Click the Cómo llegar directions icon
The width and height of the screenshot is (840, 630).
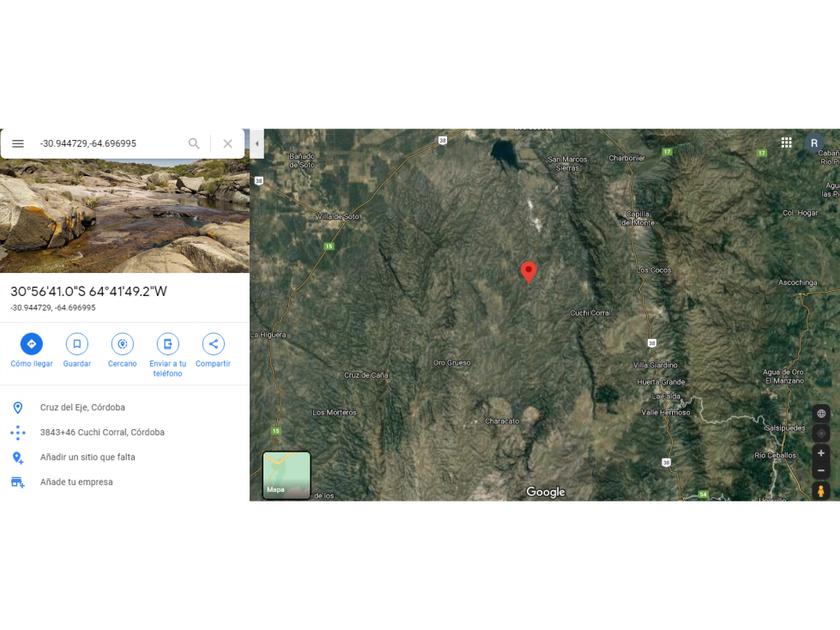point(32,344)
